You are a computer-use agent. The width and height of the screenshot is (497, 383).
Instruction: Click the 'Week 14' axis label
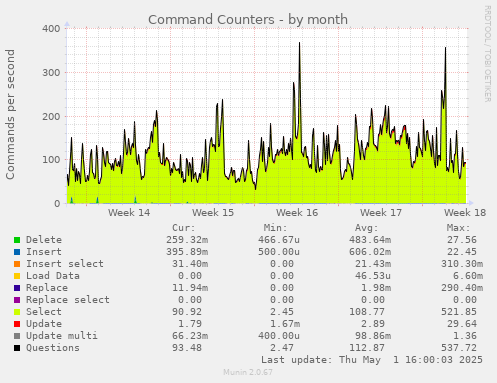[129, 213]
